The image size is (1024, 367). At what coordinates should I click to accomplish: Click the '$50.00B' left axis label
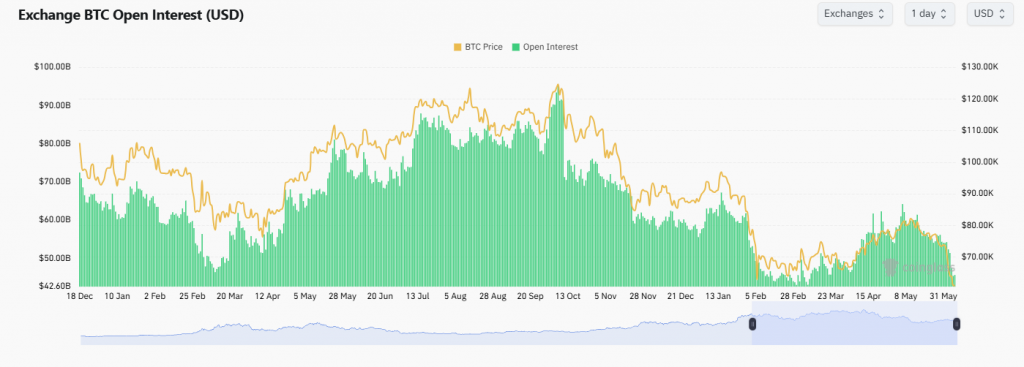(55, 259)
